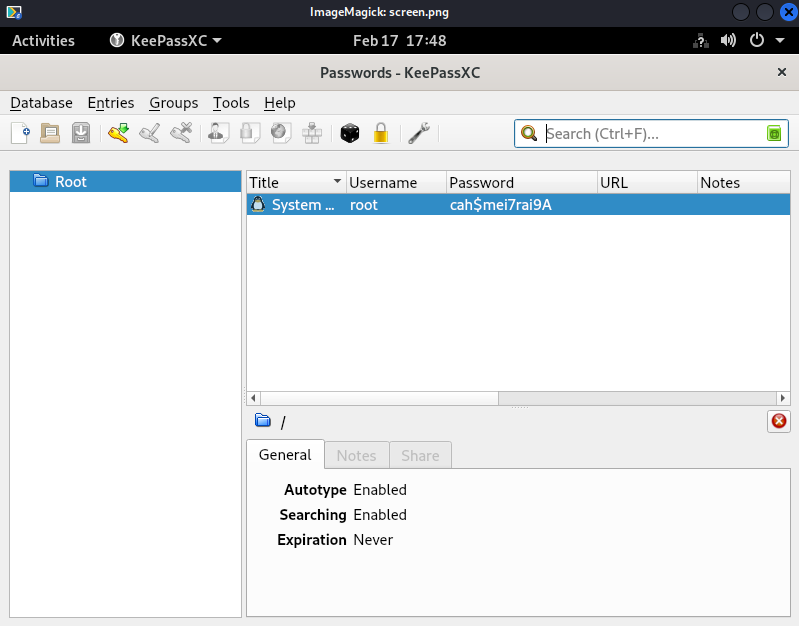Open the Tools menu
Viewport: 799px width, 626px height.
point(231,103)
